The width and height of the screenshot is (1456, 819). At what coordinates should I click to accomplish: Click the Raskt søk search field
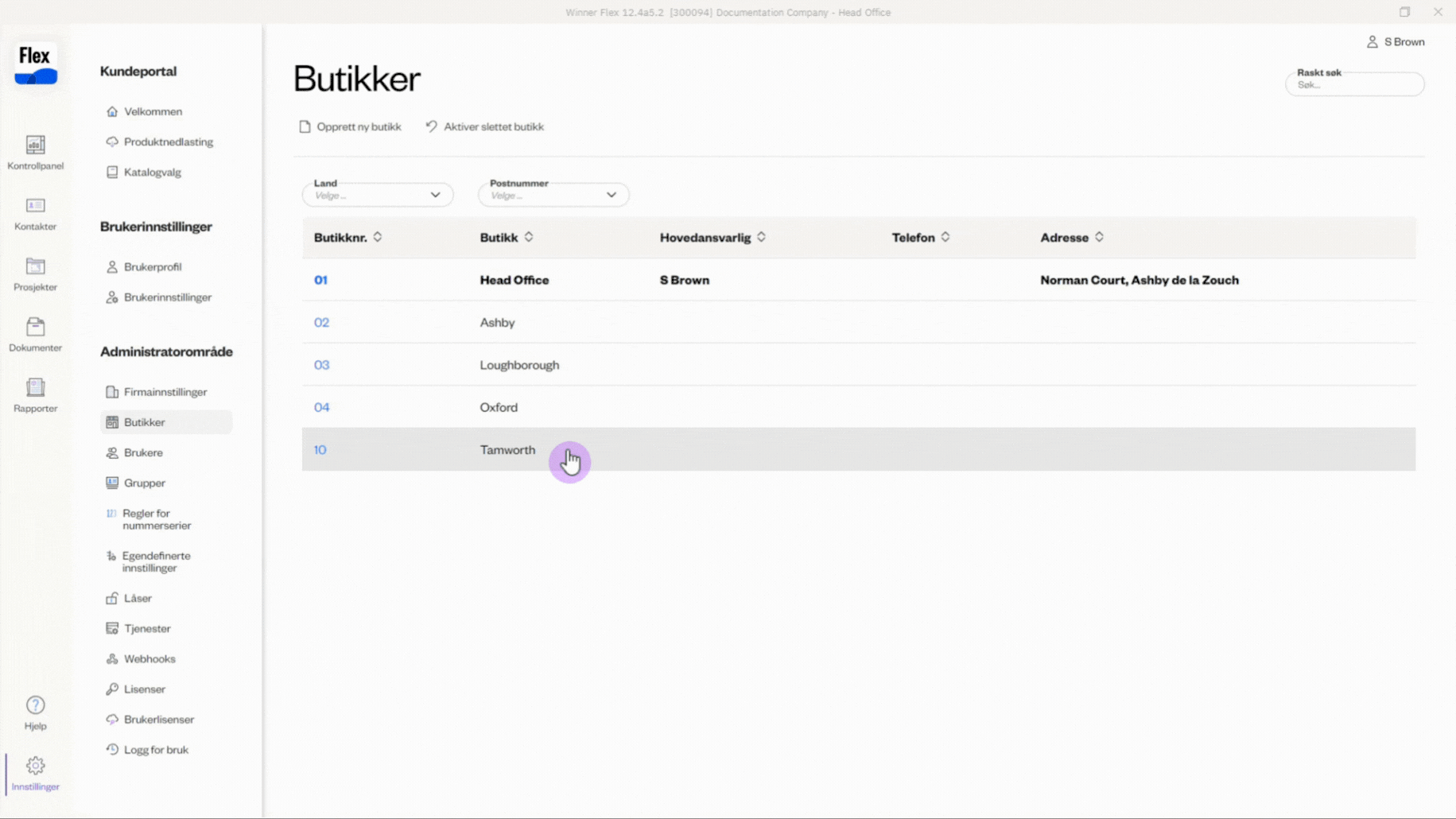click(1354, 85)
